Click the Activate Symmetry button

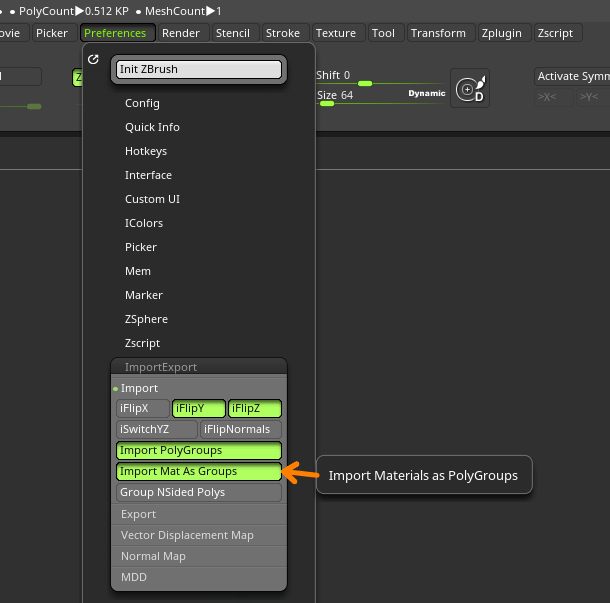coord(572,76)
